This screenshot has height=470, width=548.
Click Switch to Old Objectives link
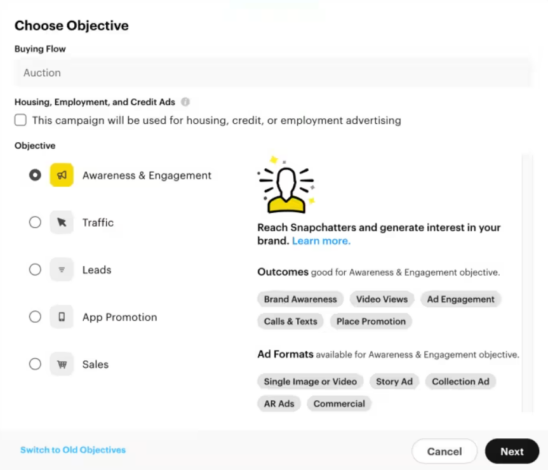click(x=73, y=450)
